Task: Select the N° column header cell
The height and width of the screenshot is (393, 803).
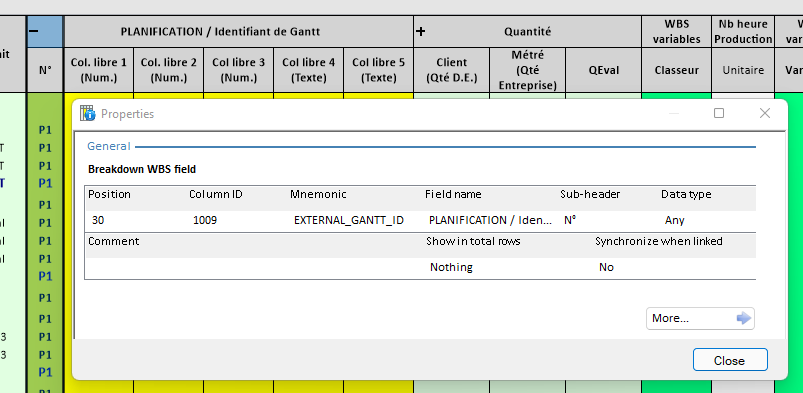Action: click(x=45, y=70)
